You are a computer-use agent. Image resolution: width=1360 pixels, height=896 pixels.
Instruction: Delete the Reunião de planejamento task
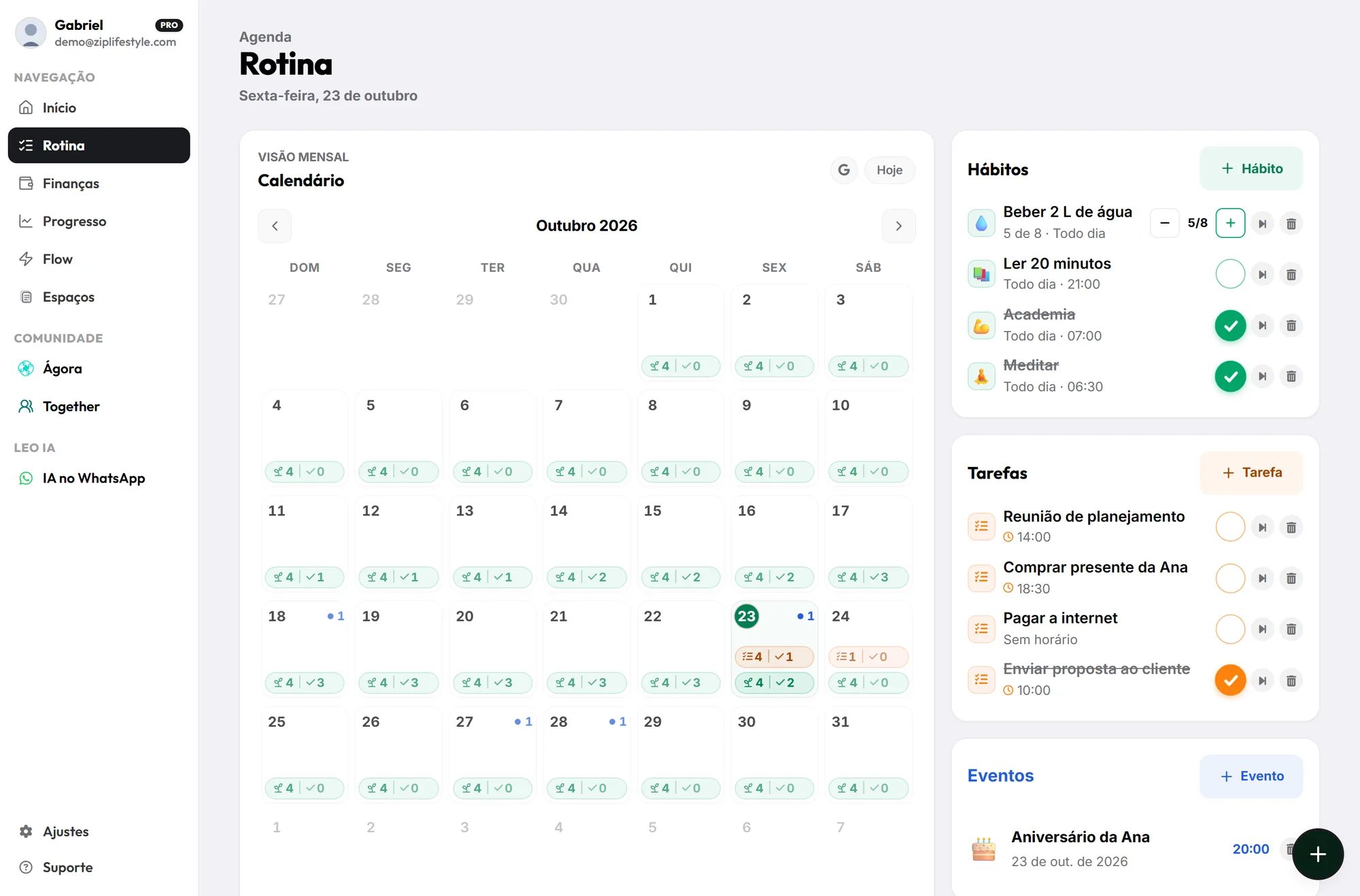[x=1291, y=528]
